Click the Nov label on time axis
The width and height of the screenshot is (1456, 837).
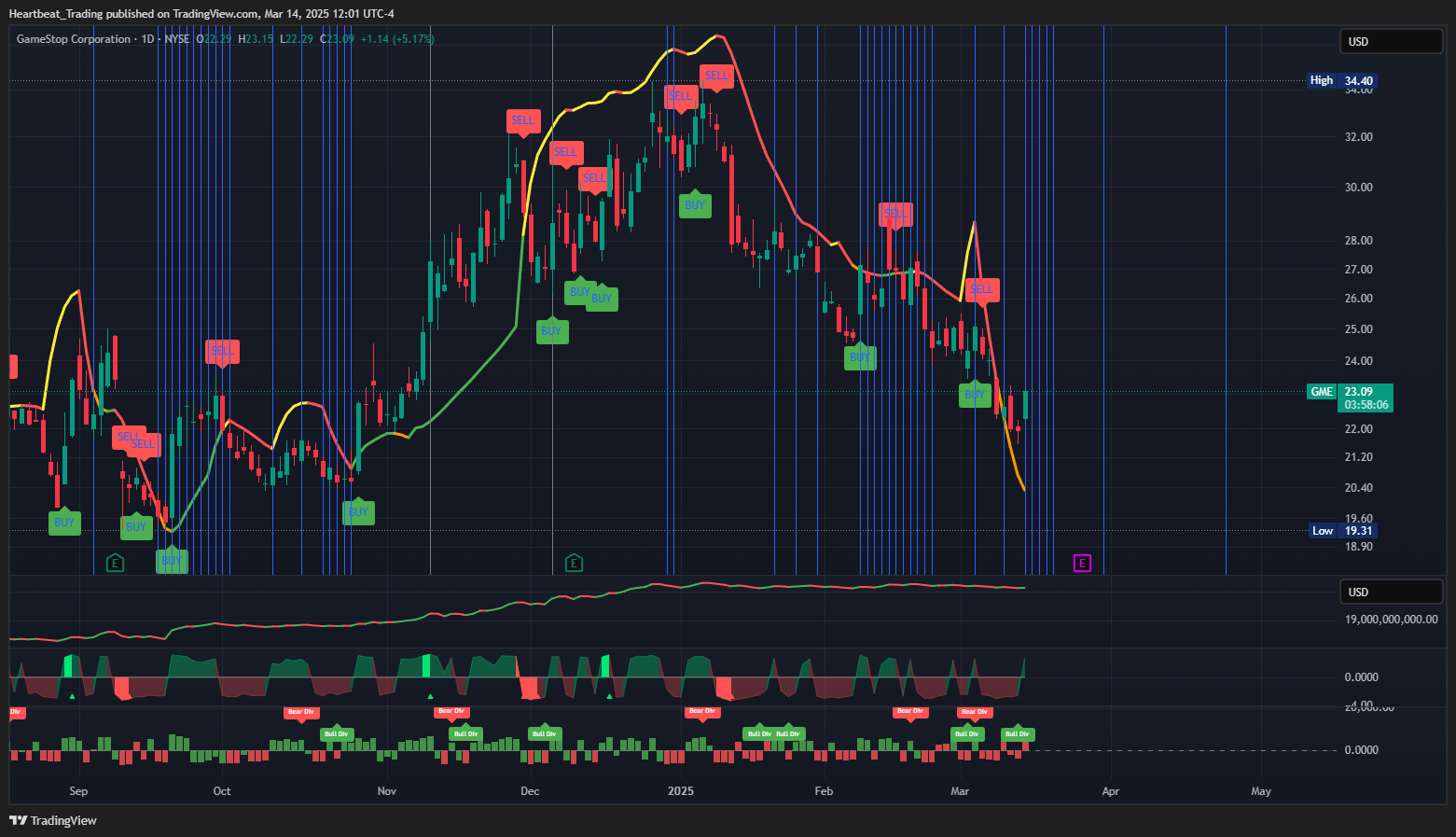tap(387, 791)
